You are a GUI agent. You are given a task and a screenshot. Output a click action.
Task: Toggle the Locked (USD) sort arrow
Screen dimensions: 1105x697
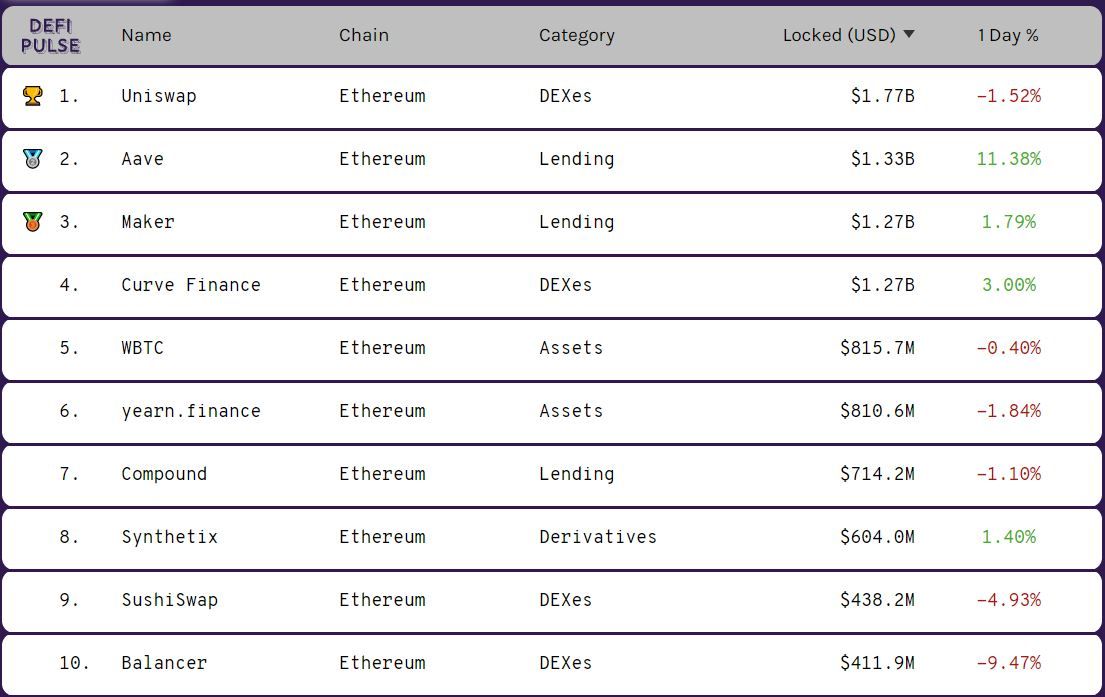[909, 35]
